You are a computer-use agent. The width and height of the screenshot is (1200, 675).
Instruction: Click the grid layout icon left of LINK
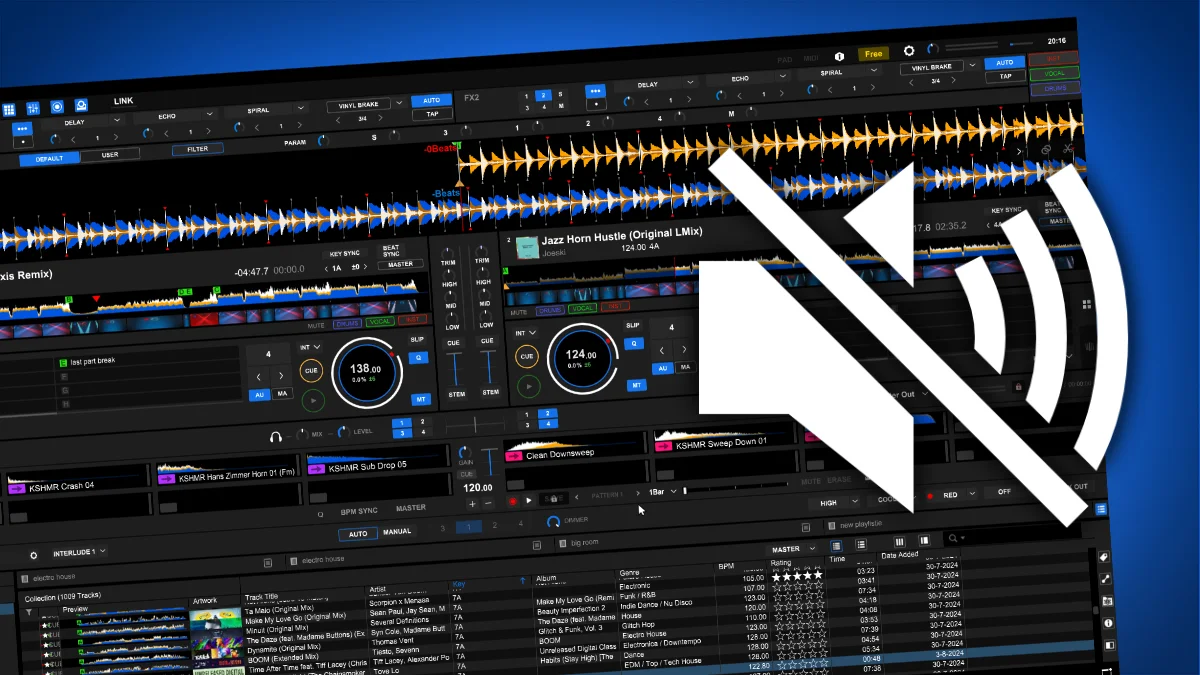[9, 110]
